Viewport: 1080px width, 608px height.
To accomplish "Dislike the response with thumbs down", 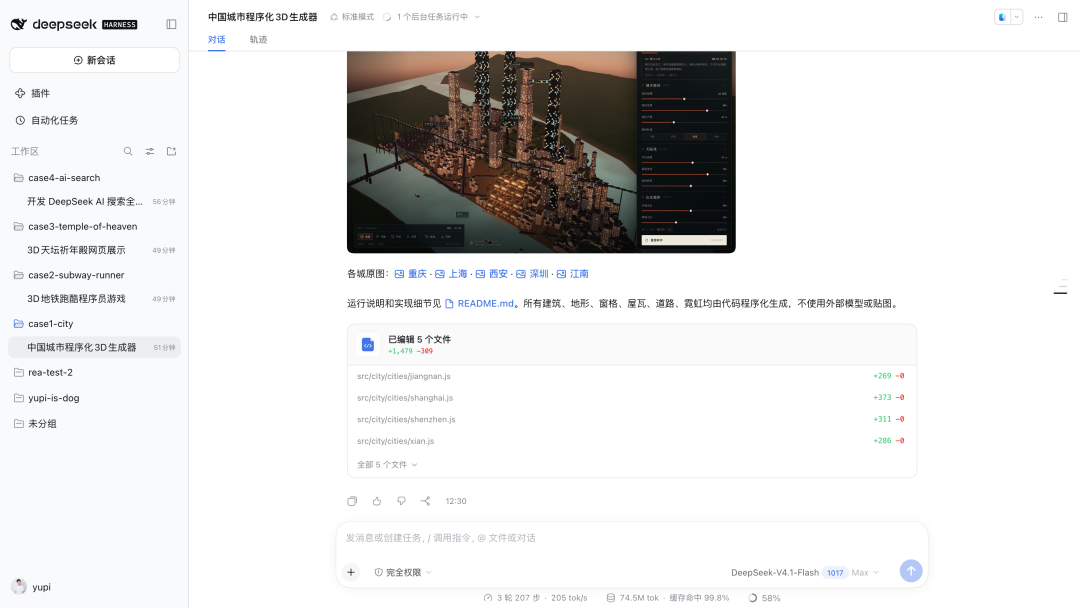I will point(401,501).
